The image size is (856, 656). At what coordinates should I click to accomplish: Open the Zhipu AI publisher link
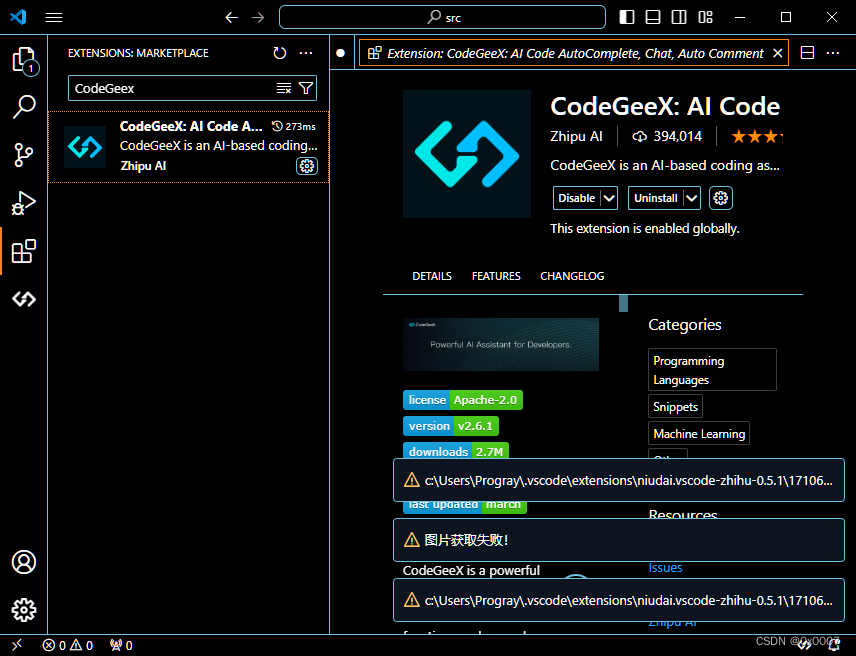pyautogui.click(x=576, y=136)
